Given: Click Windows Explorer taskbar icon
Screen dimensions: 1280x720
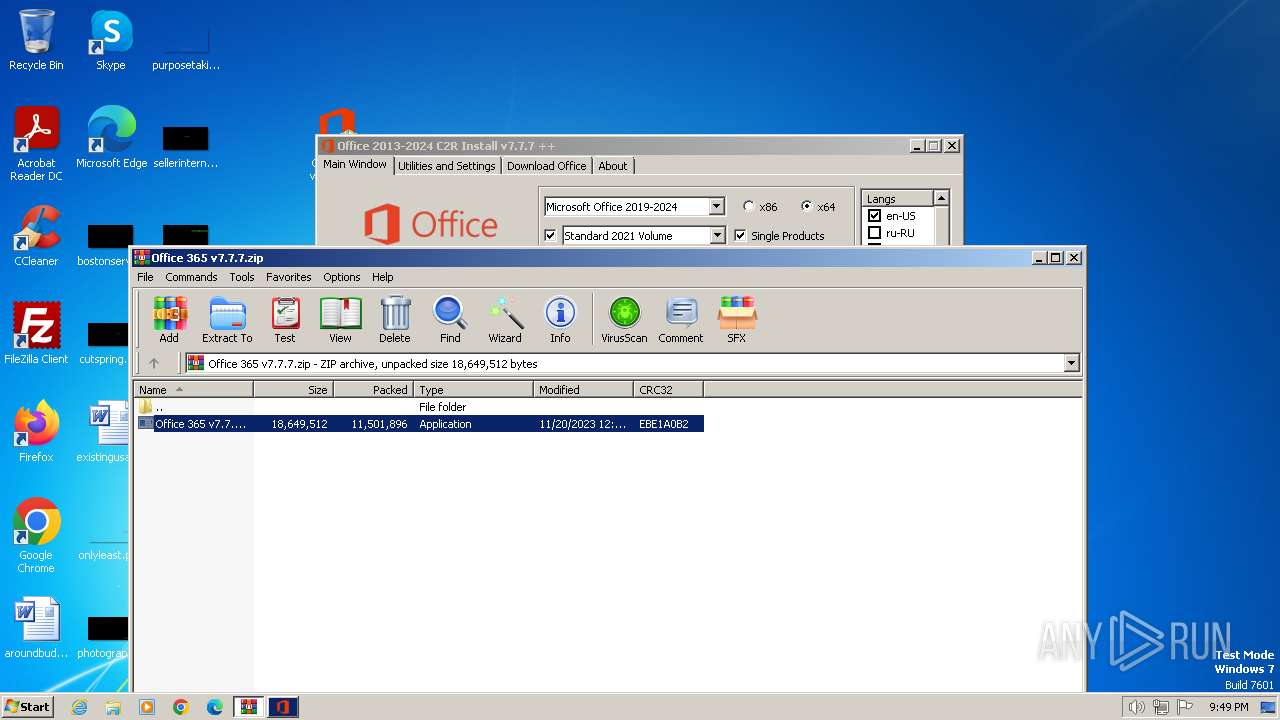Looking at the screenshot, I should pyautogui.click(x=113, y=707).
